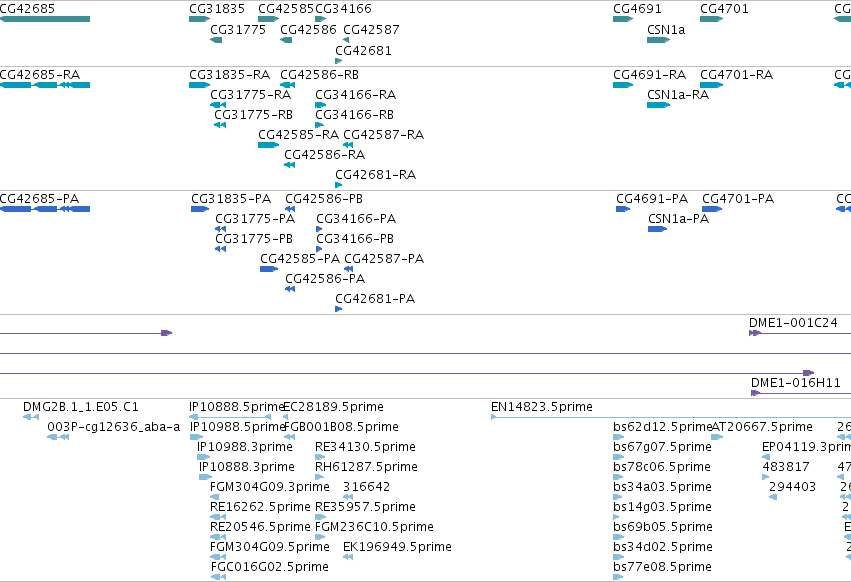Screen dimensions: 851x582
Task: Click protein label CG31775-PA
Action: 255,218
